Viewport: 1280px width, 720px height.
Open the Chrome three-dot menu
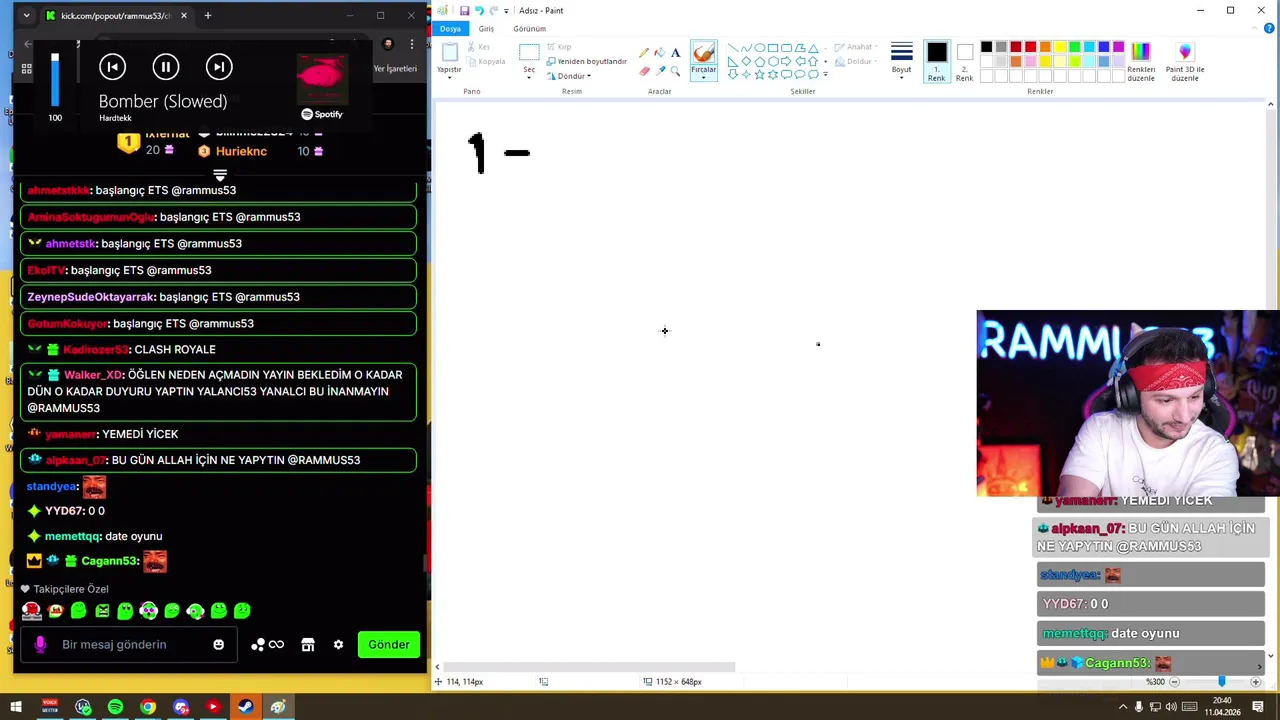[x=412, y=44]
